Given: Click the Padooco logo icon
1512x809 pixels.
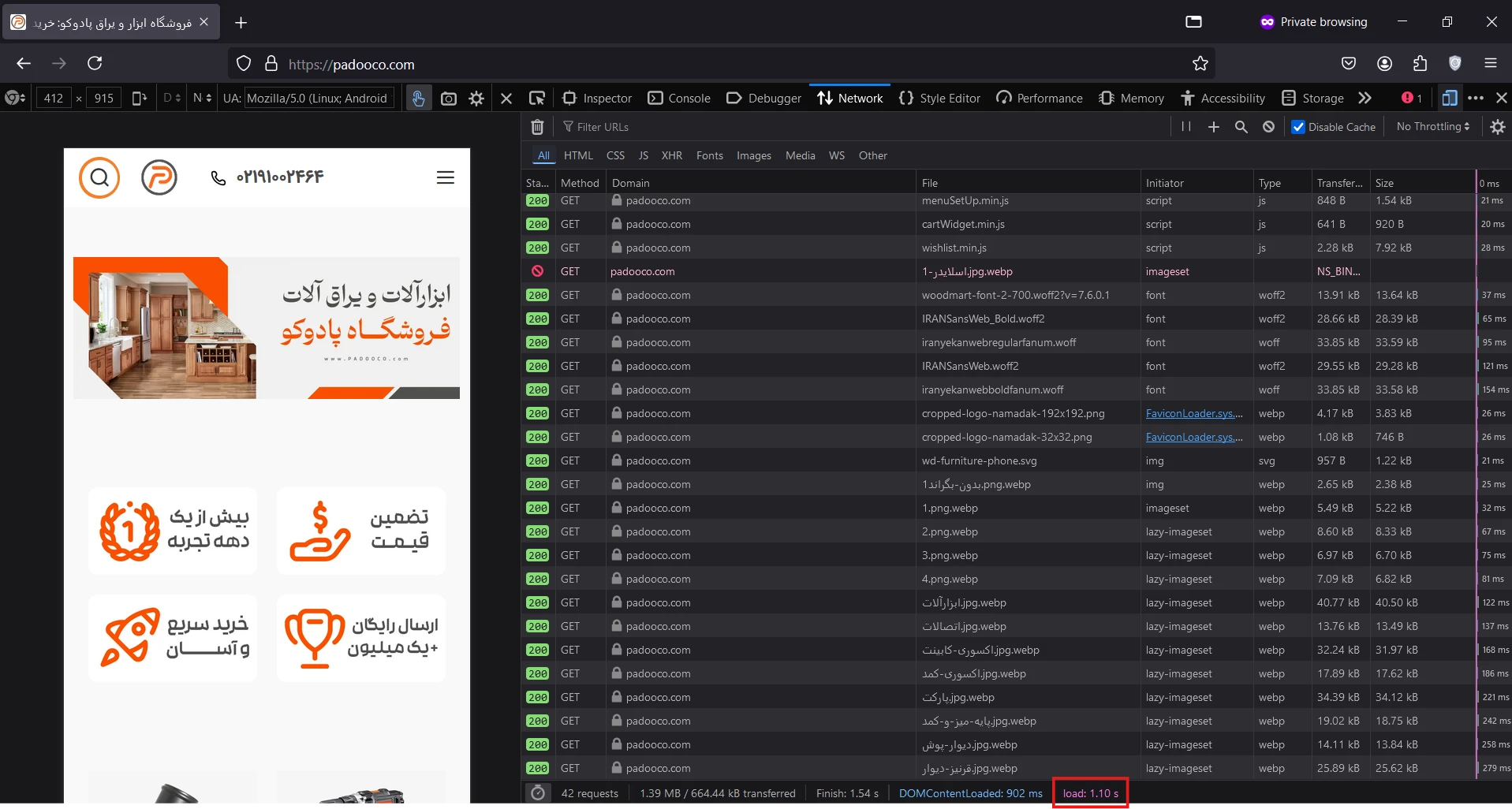Looking at the screenshot, I should [x=159, y=177].
